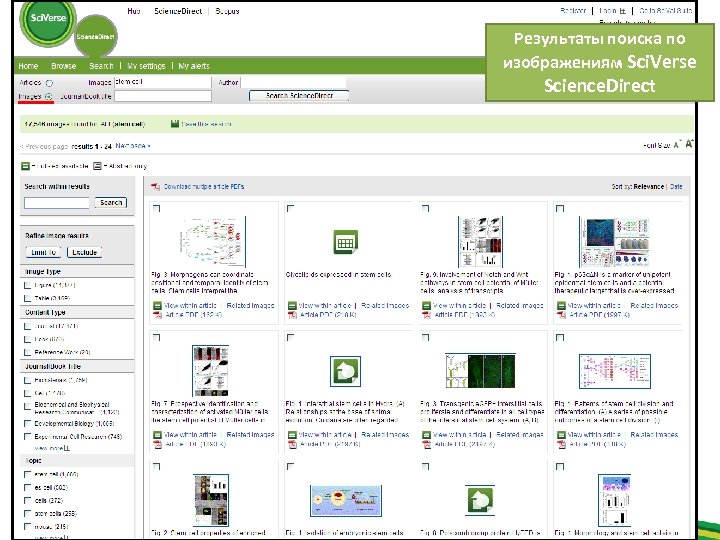Click into the Images search field

[x=163, y=82]
